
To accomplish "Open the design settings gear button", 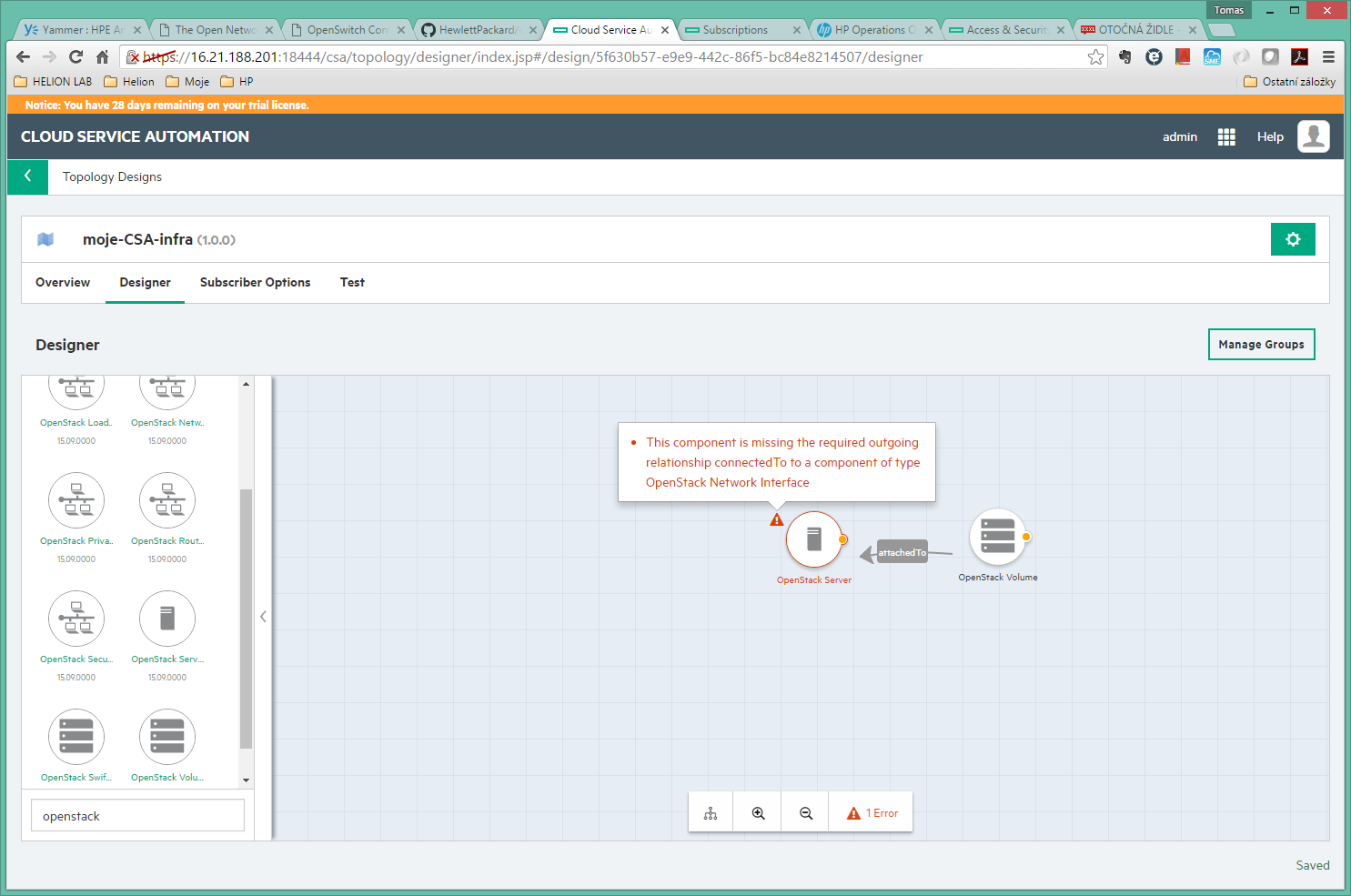I will coord(1293,239).
